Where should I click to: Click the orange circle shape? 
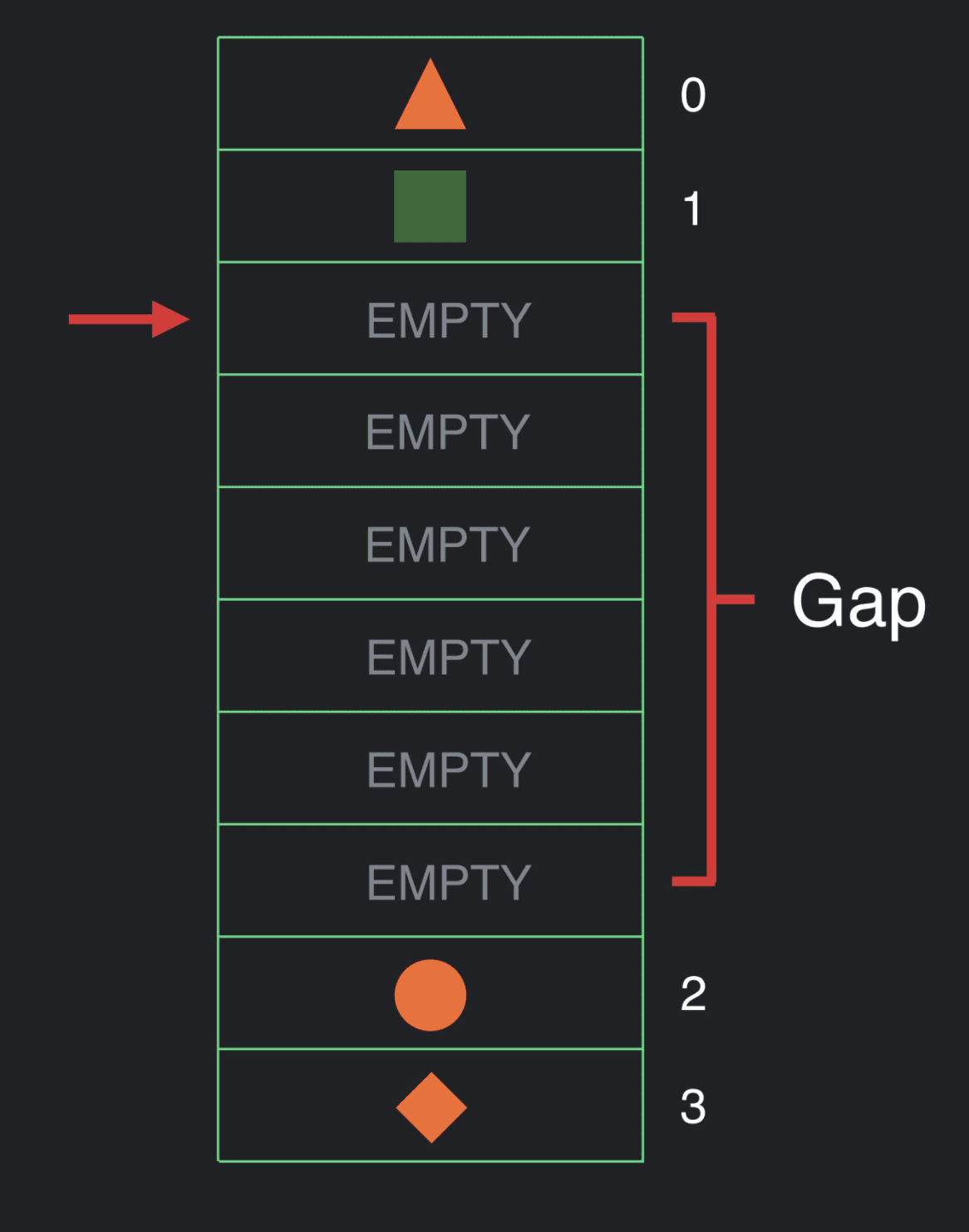click(x=430, y=995)
